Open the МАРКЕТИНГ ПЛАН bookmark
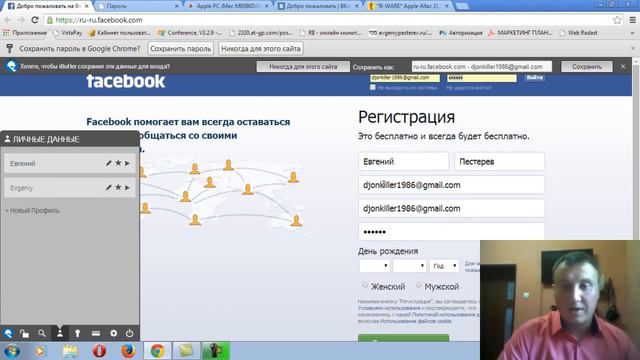This screenshot has width=640, height=360. (x=520, y=33)
